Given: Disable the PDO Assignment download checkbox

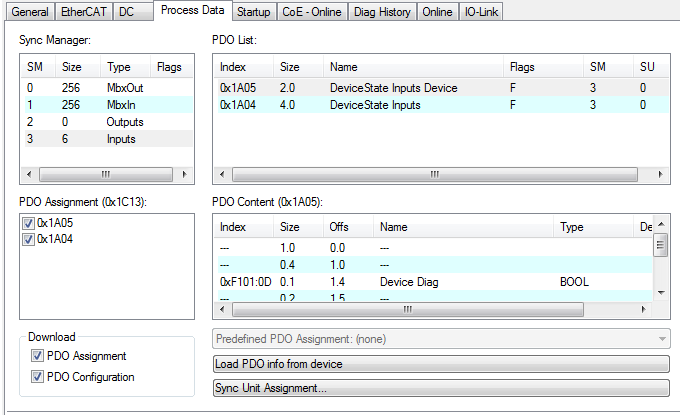Looking at the screenshot, I should (37, 356).
